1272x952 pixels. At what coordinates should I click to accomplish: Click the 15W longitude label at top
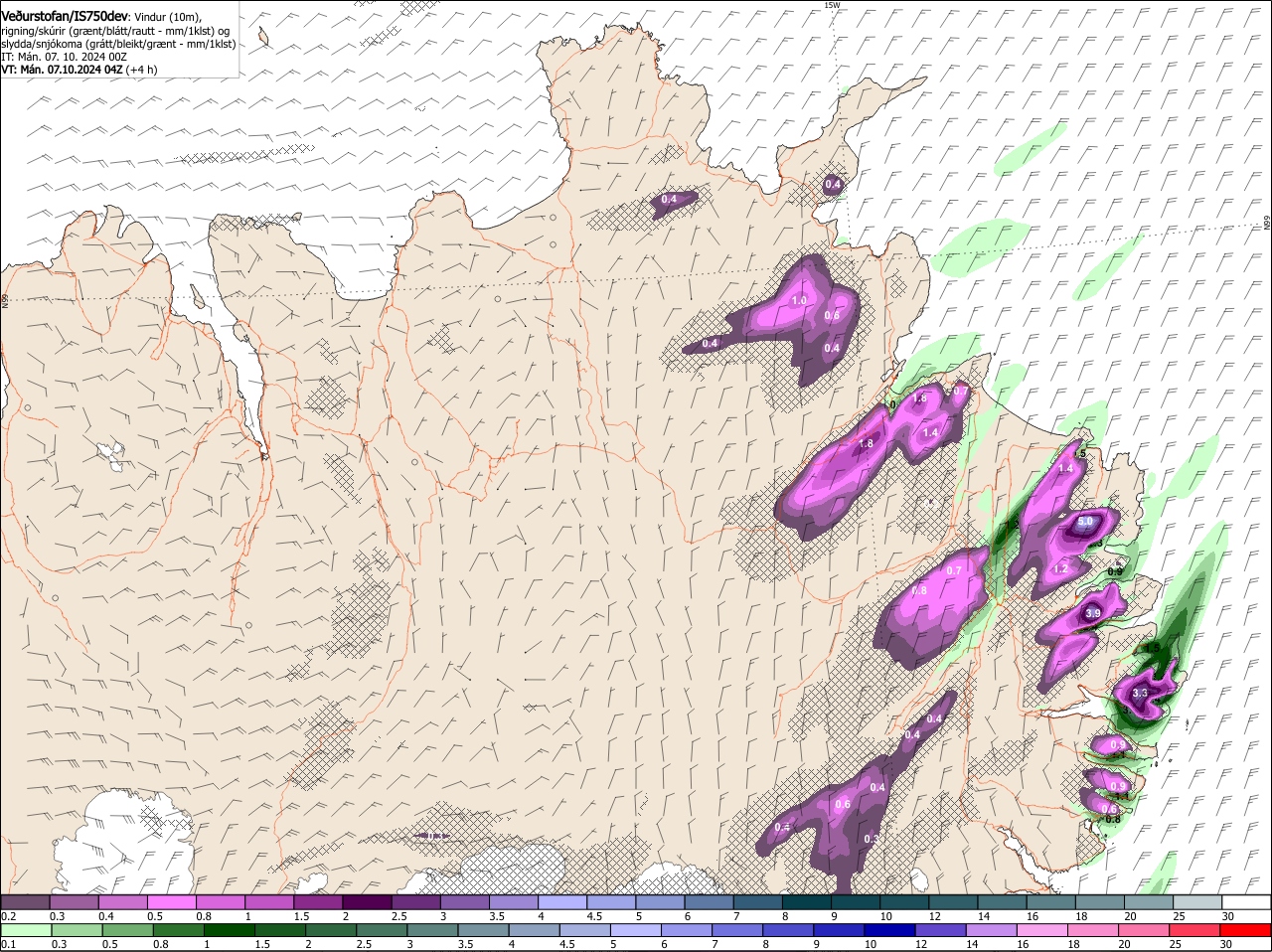(832, 5)
